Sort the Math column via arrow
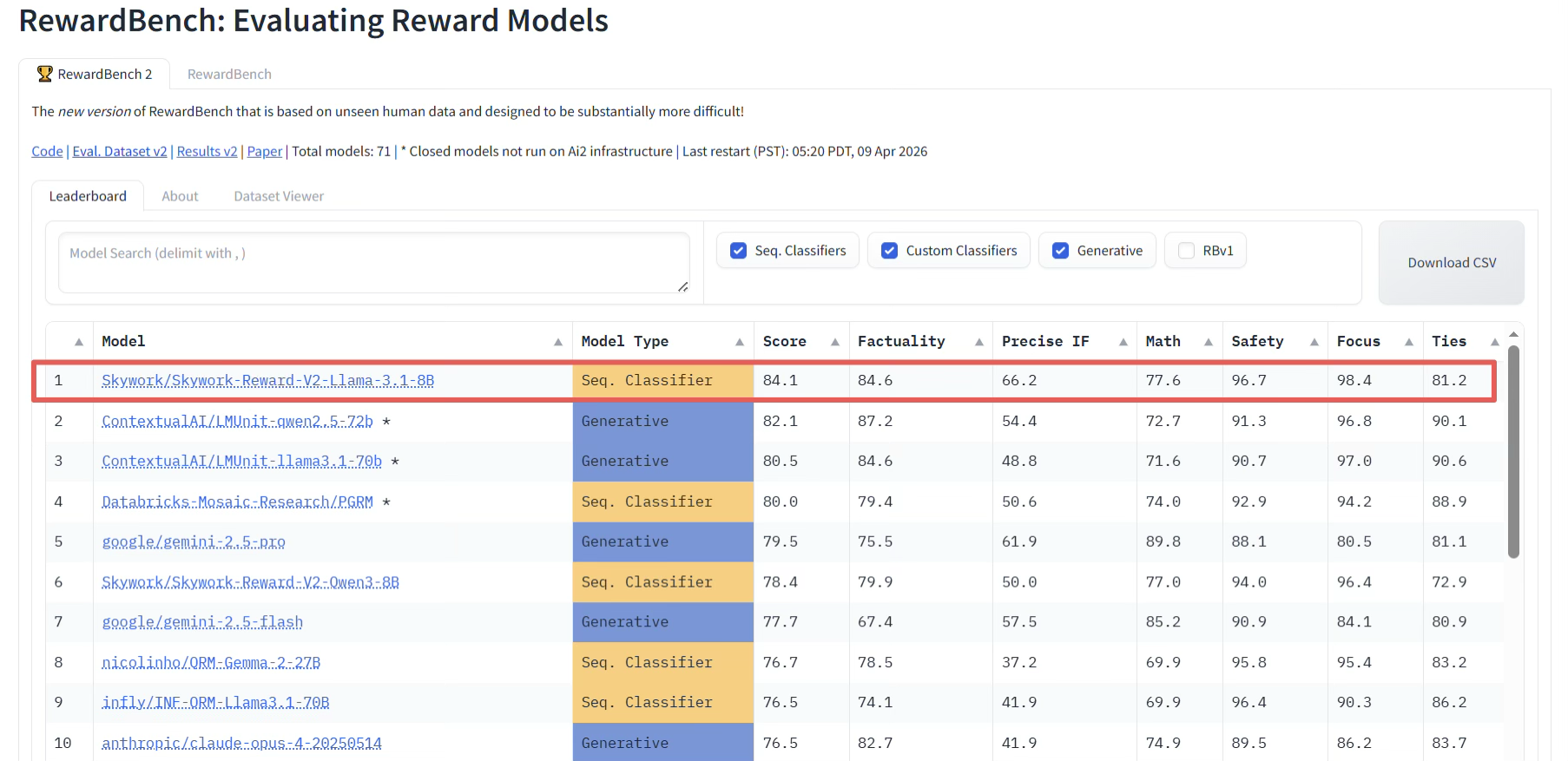This screenshot has width=1568, height=761. click(x=1208, y=342)
